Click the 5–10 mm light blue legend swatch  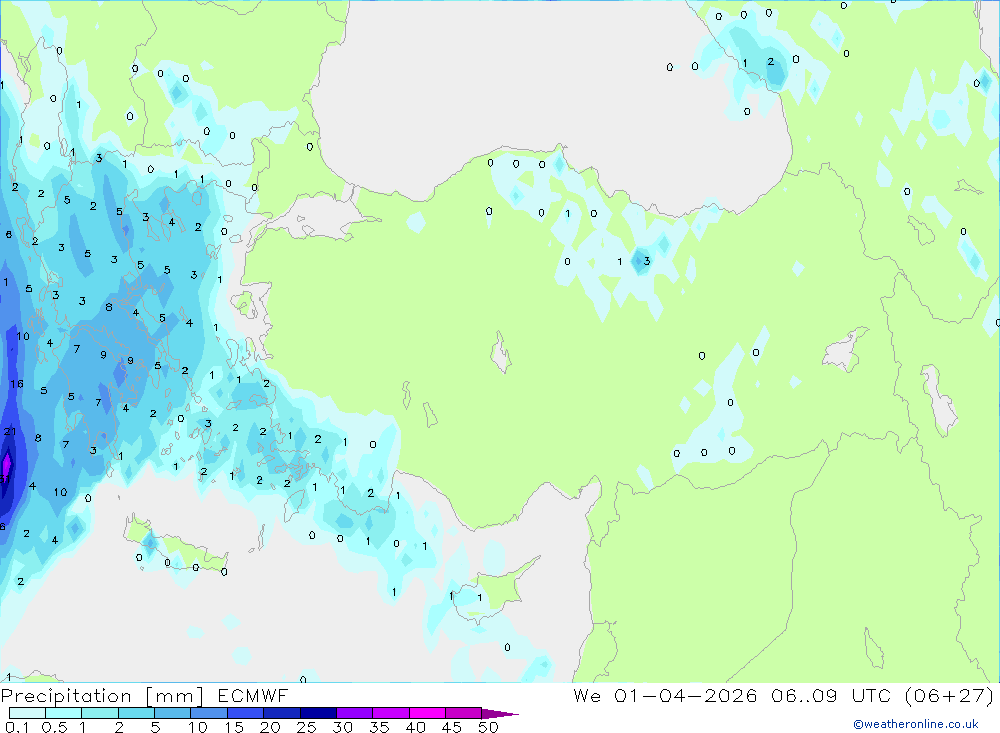[x=173, y=713]
